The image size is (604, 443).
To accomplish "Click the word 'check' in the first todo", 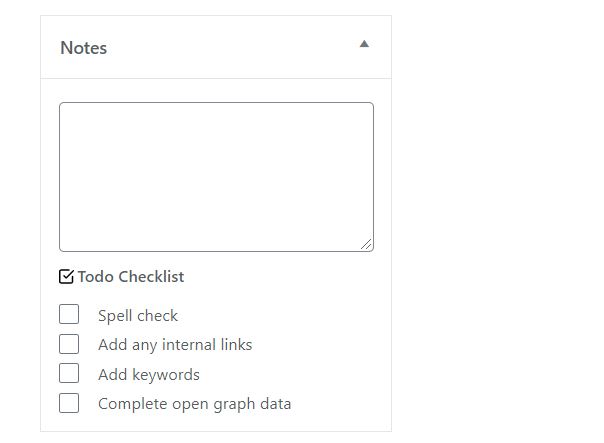I will (x=158, y=315).
